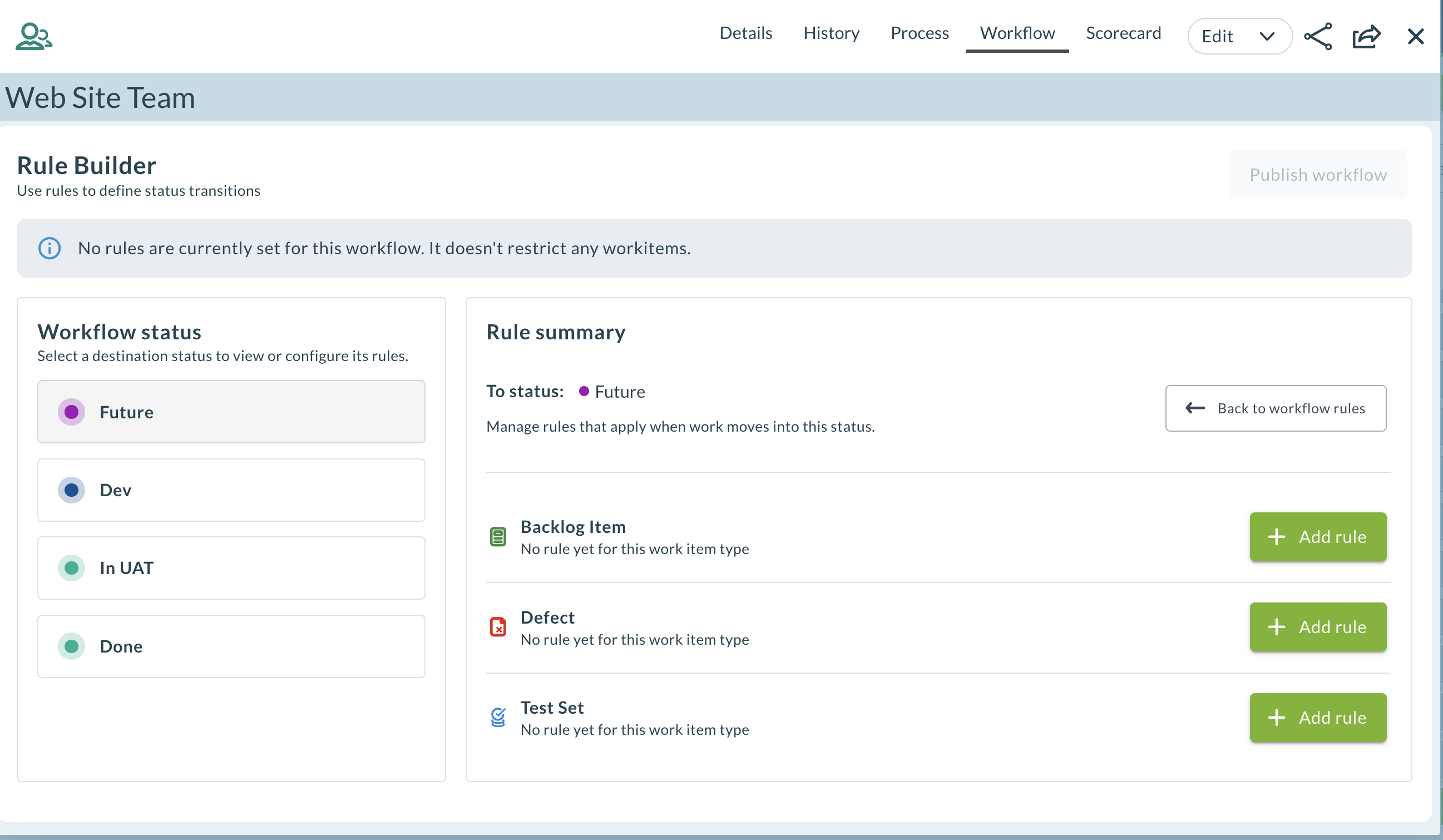Click the Backlog Item green list icon

498,536
